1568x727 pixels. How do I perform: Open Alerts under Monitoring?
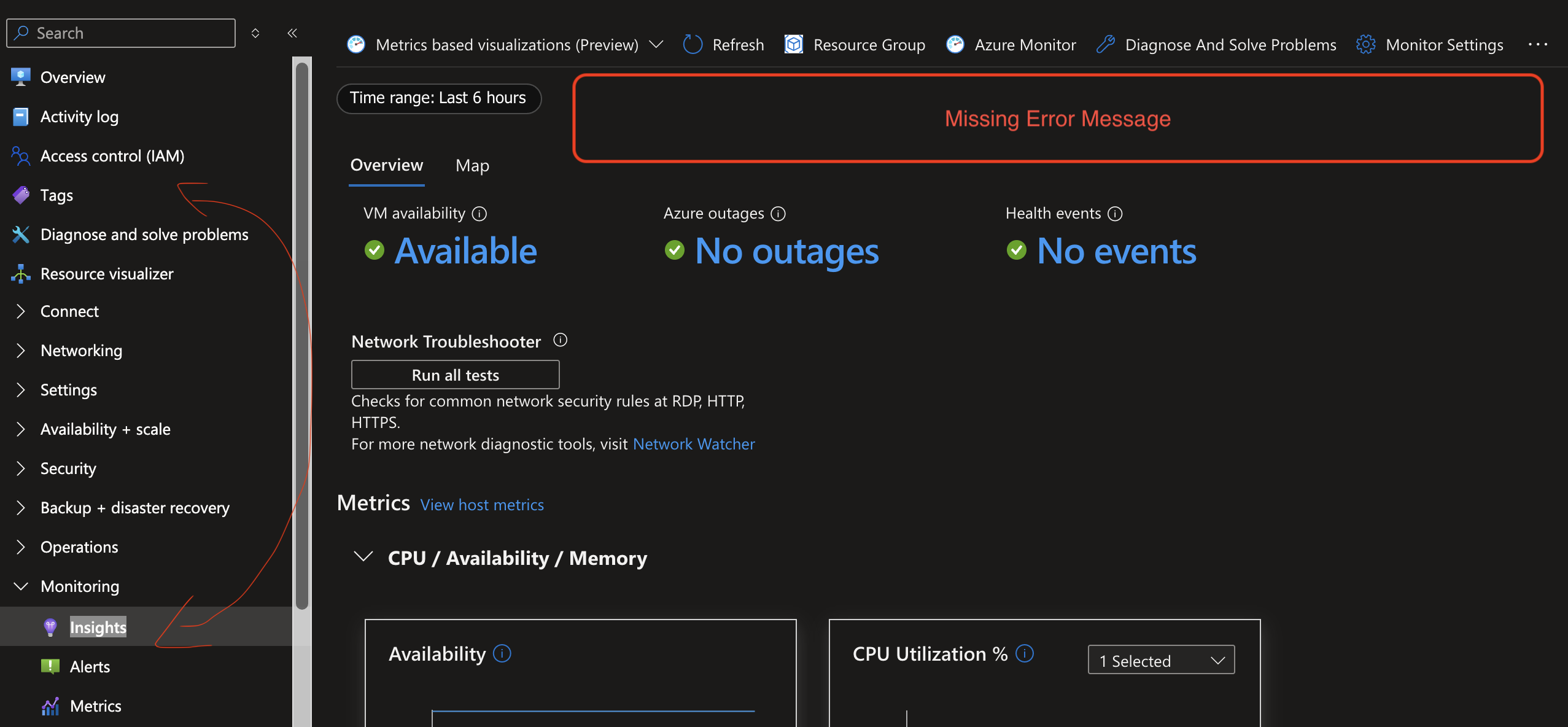pos(90,666)
